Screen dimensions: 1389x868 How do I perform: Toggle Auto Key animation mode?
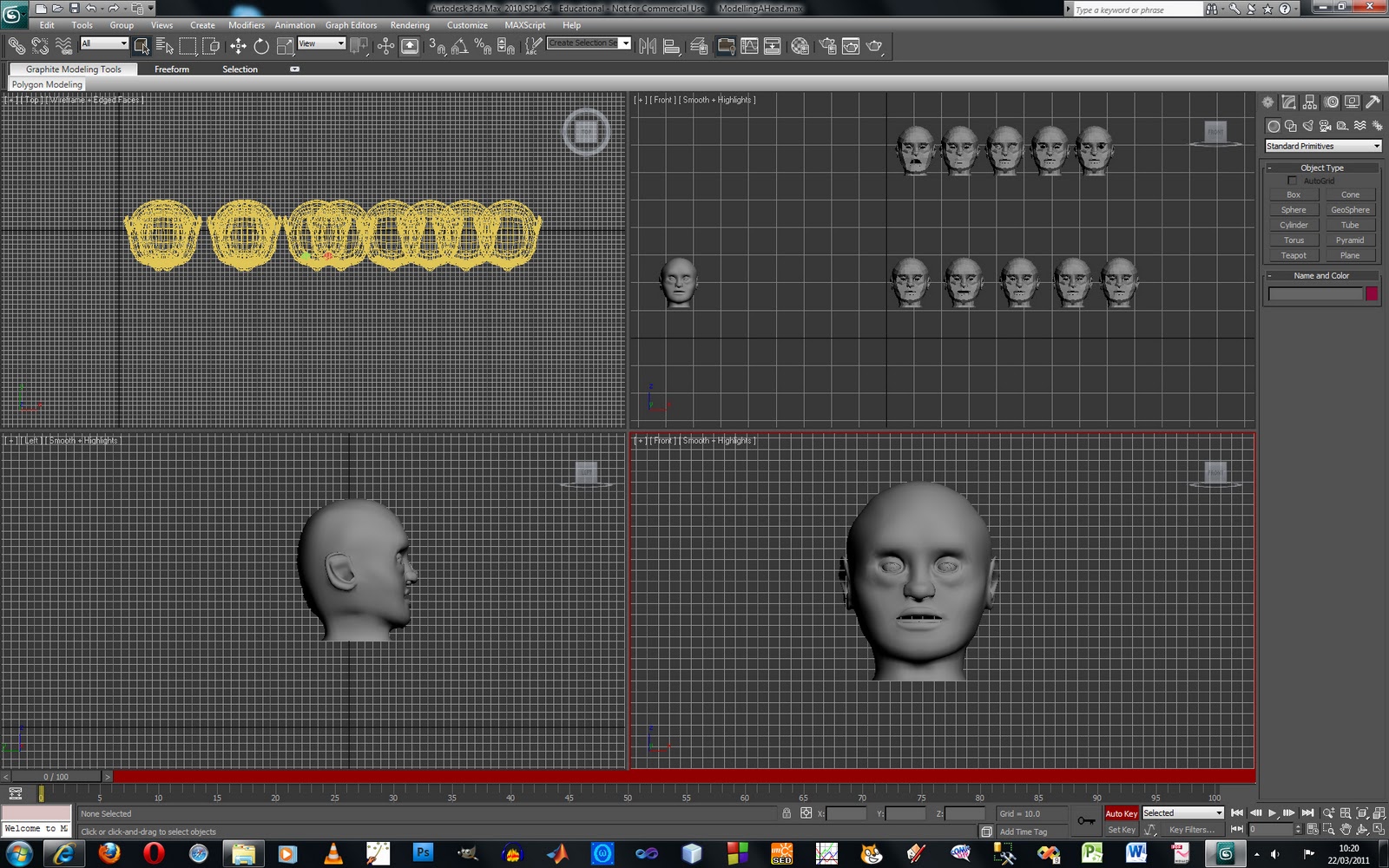pyautogui.click(x=1121, y=813)
